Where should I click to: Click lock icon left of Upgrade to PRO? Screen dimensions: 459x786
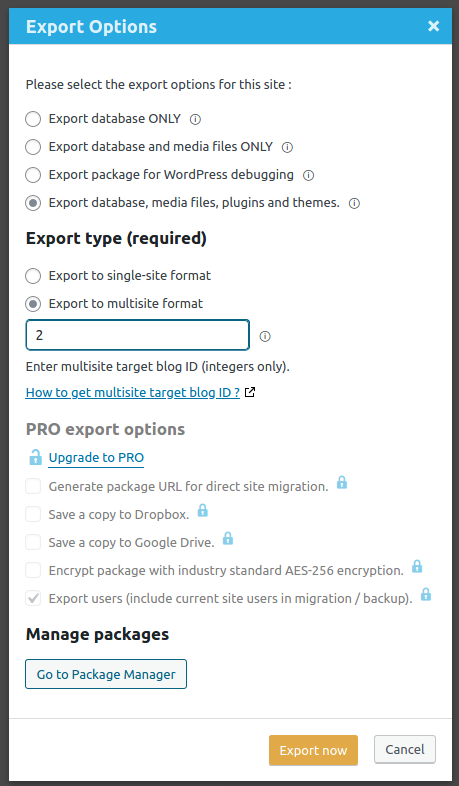point(35,457)
